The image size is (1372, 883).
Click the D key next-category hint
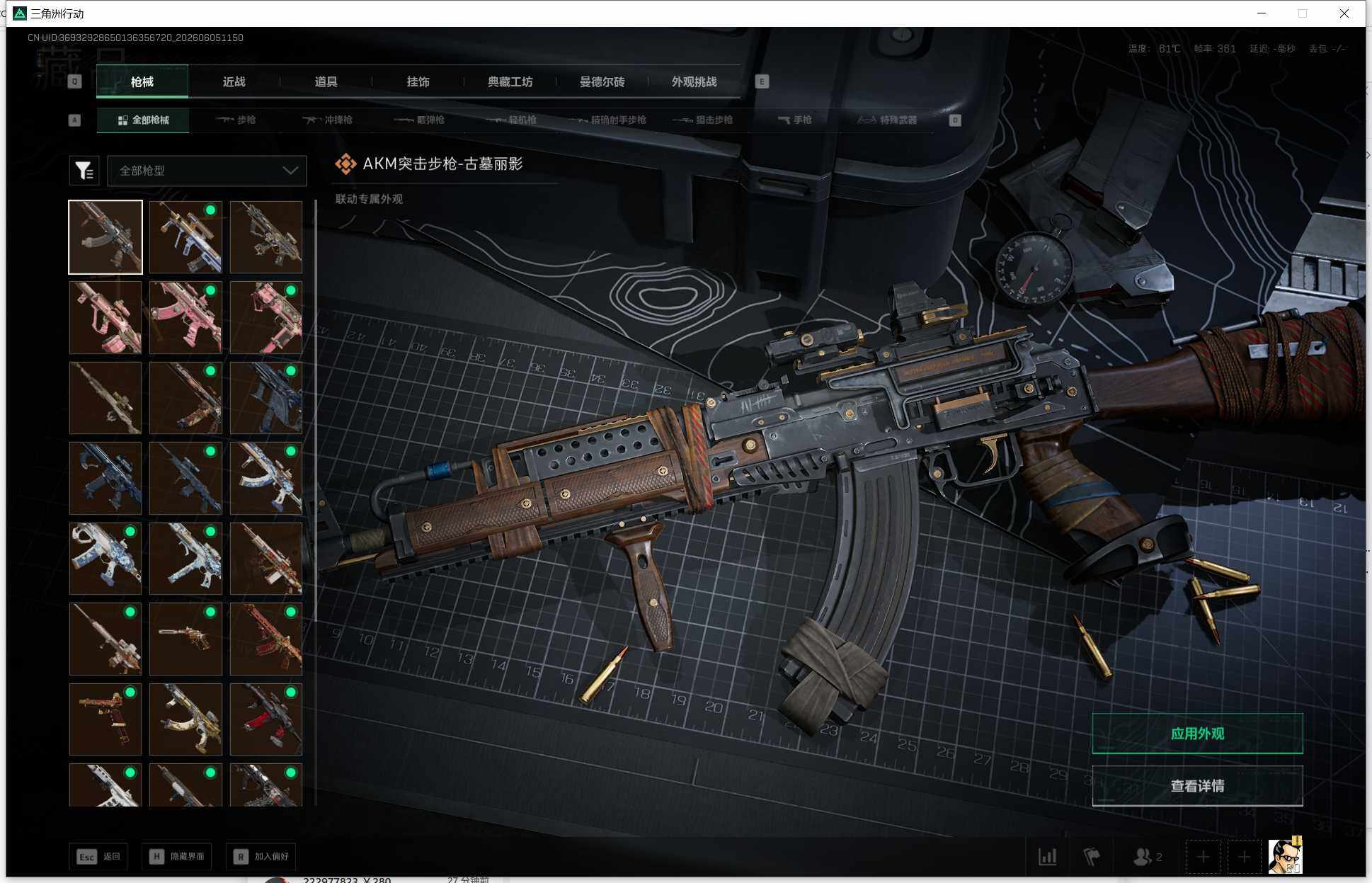coord(955,120)
